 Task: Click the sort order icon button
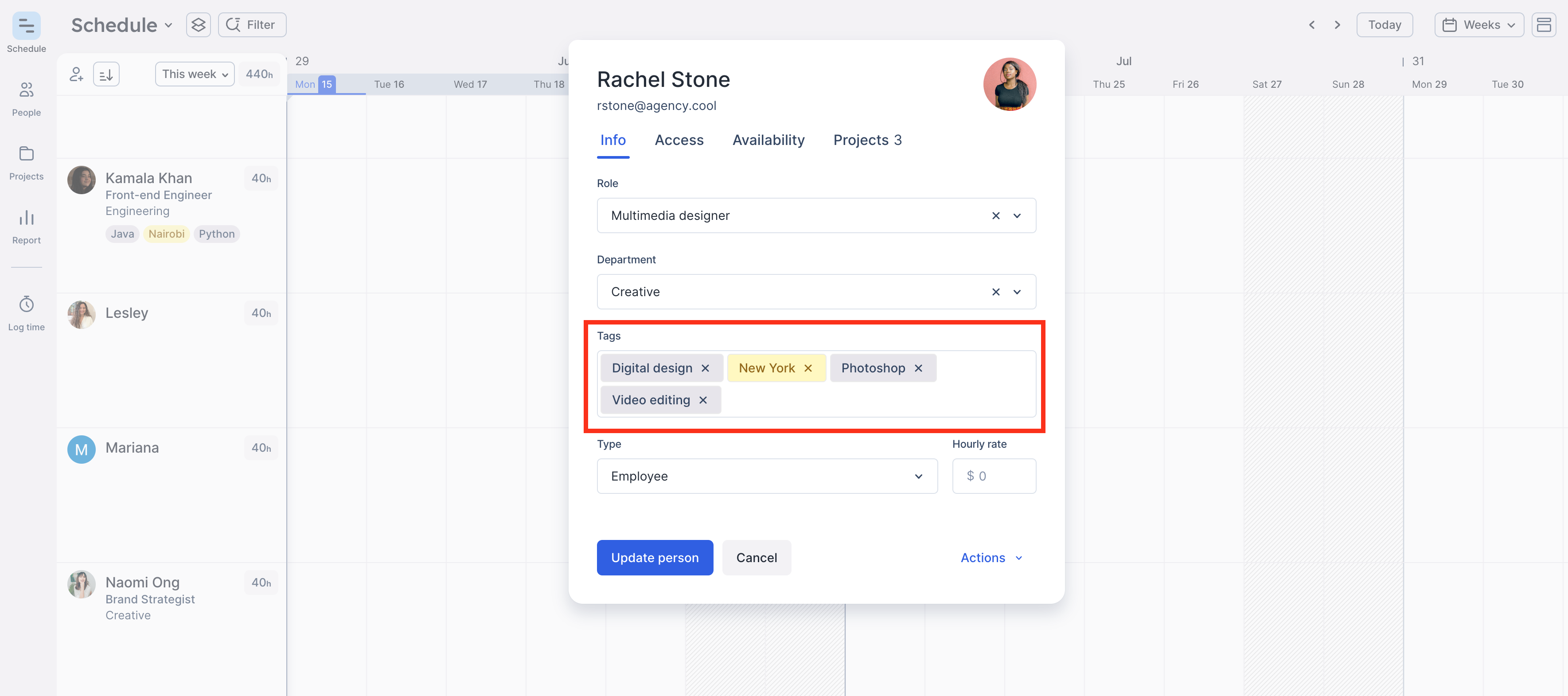pyautogui.click(x=106, y=74)
